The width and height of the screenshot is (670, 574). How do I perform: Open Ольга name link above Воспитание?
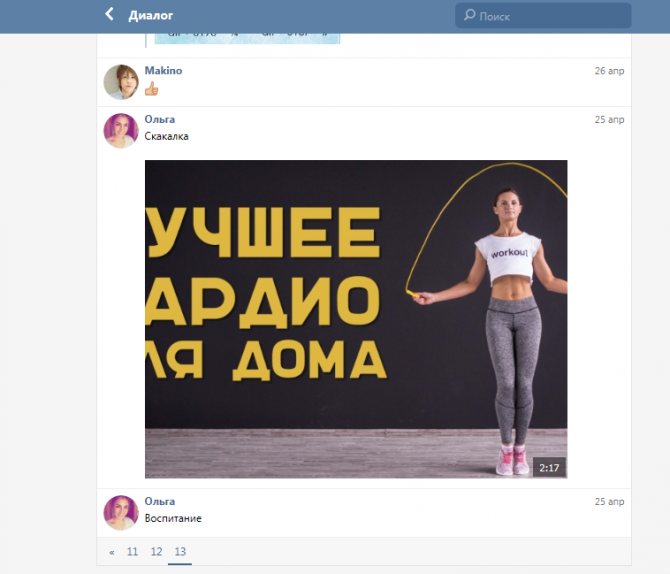pos(159,501)
